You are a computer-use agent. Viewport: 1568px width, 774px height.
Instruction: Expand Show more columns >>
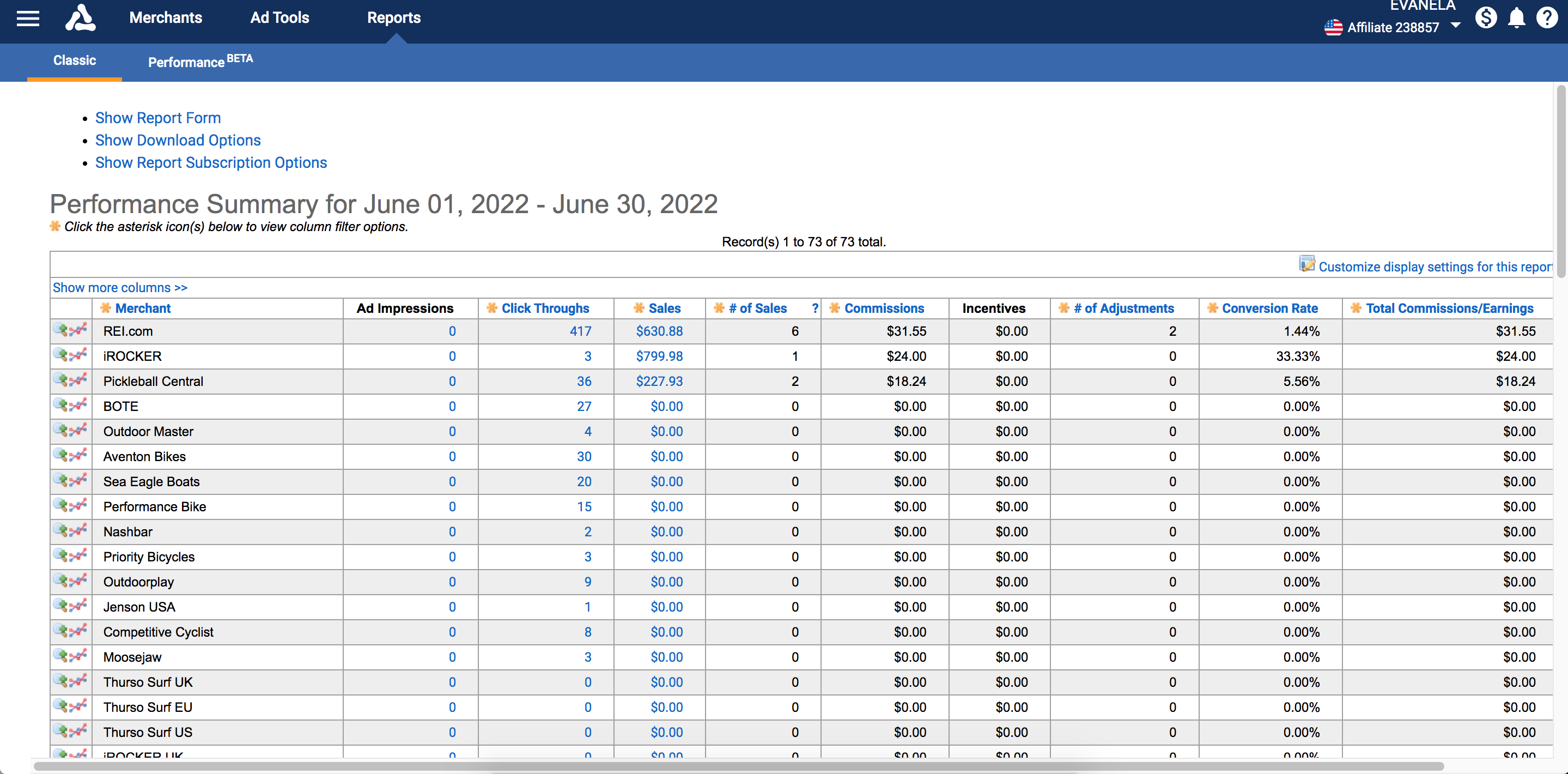(x=120, y=287)
